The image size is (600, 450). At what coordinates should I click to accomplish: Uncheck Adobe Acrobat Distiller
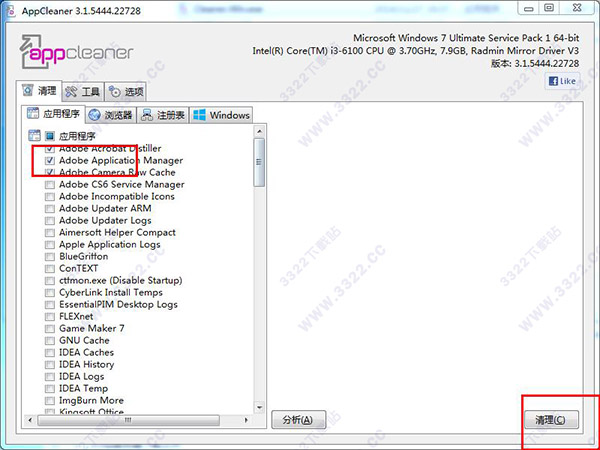coord(50,148)
